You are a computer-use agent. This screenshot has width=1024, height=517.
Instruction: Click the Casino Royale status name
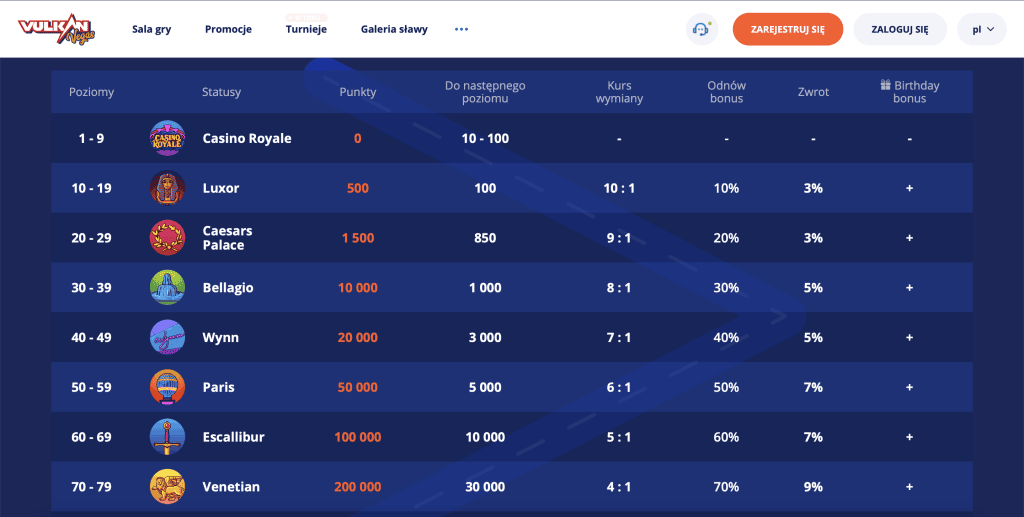click(x=247, y=138)
